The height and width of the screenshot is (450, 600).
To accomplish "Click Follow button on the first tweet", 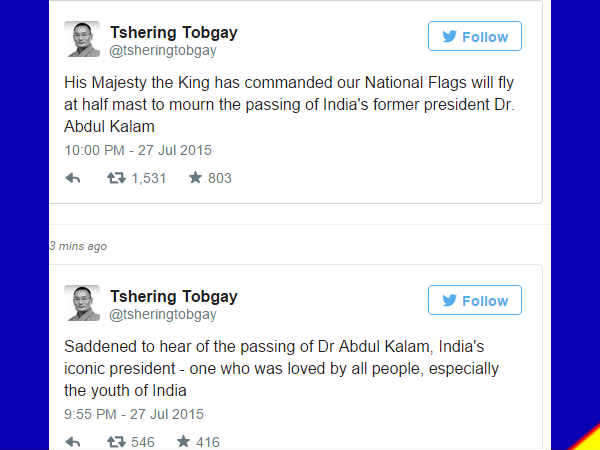I will pos(474,37).
